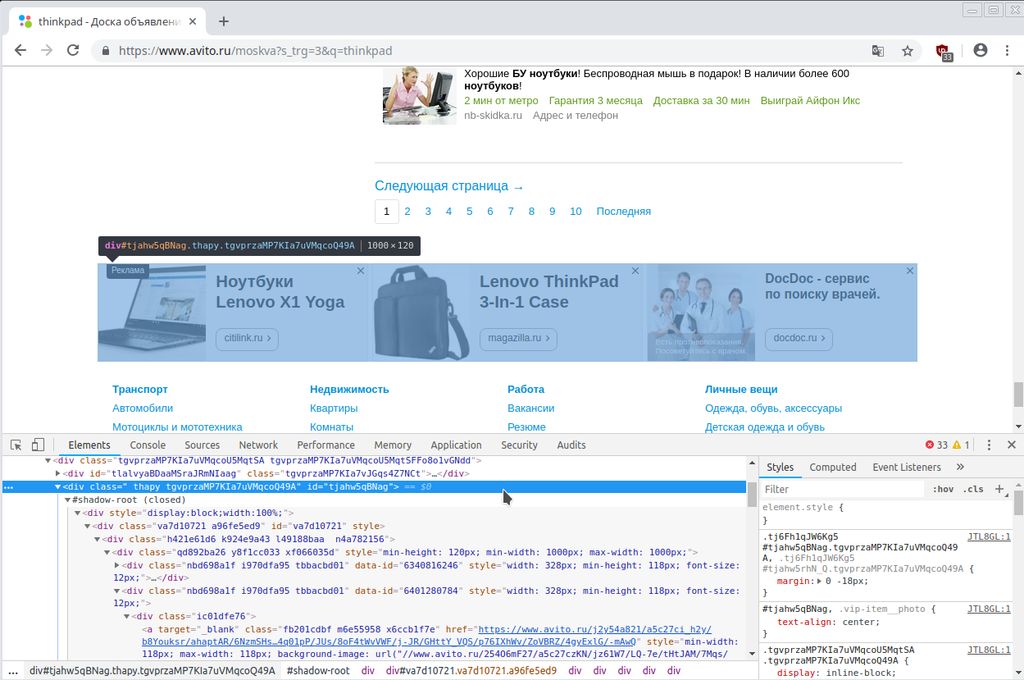Bookmark this page with the star

tap(907, 51)
